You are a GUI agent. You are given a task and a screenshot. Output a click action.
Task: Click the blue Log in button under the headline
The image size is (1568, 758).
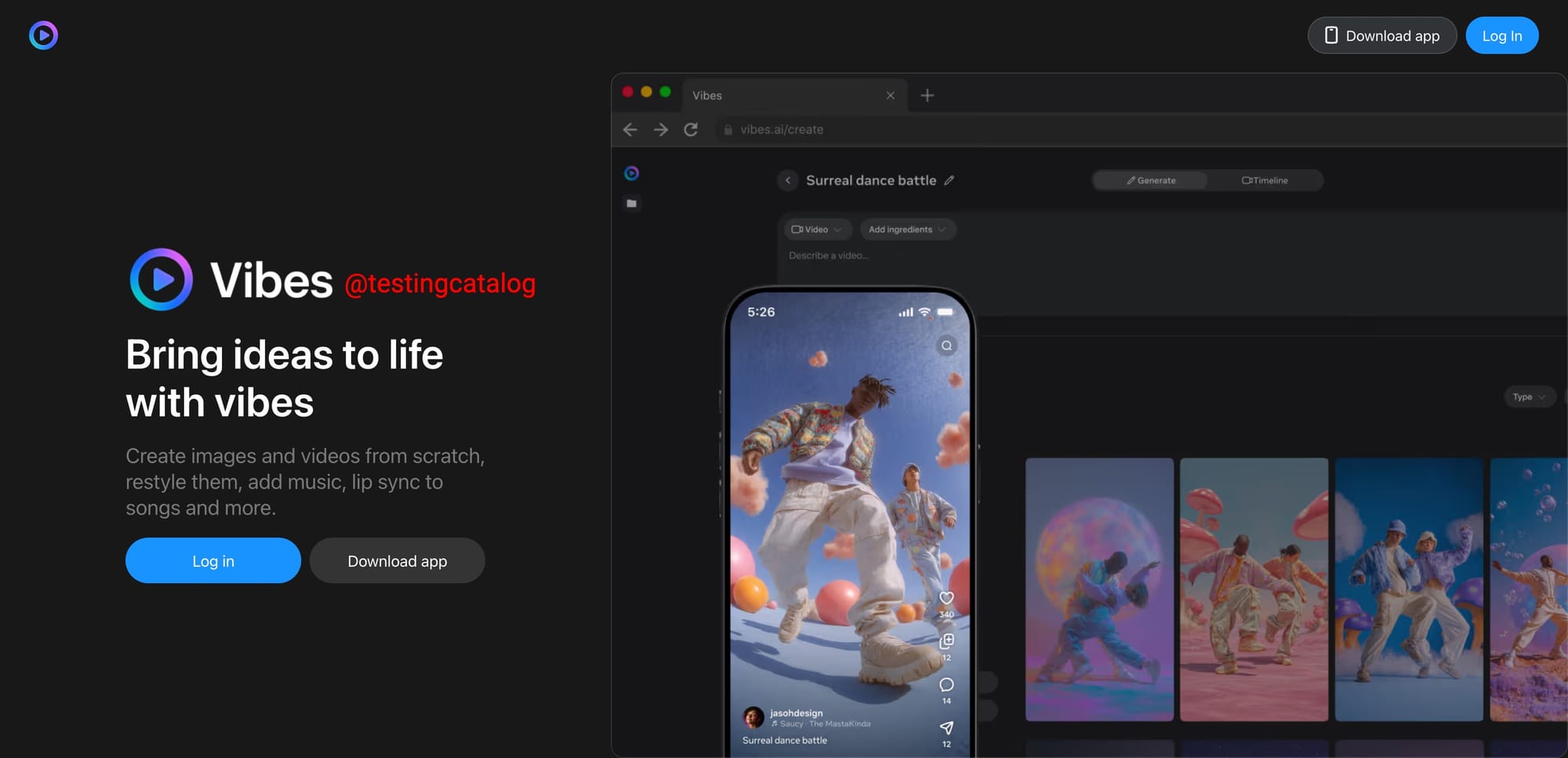coord(213,560)
